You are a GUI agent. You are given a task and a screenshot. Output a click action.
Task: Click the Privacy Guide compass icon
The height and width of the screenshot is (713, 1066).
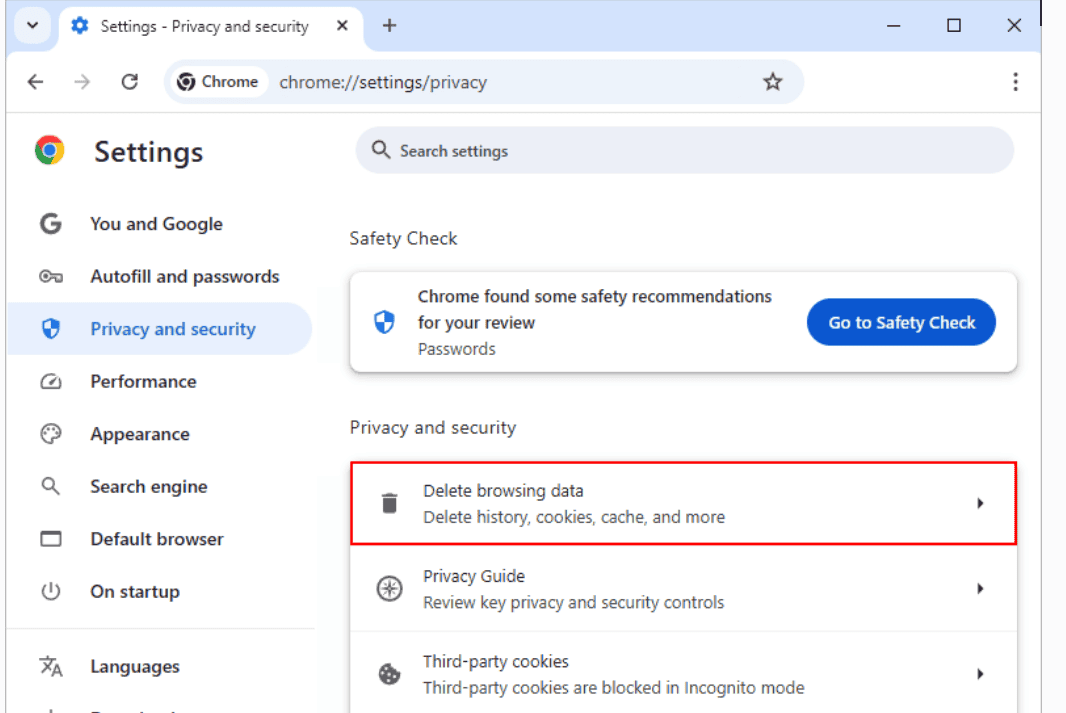click(389, 589)
